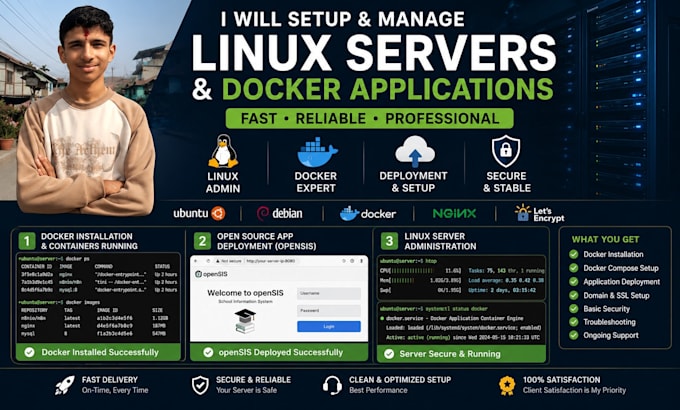This screenshot has width=680, height=410.
Task: Click the 'School Information System' subtitle
Action: pos(245,301)
